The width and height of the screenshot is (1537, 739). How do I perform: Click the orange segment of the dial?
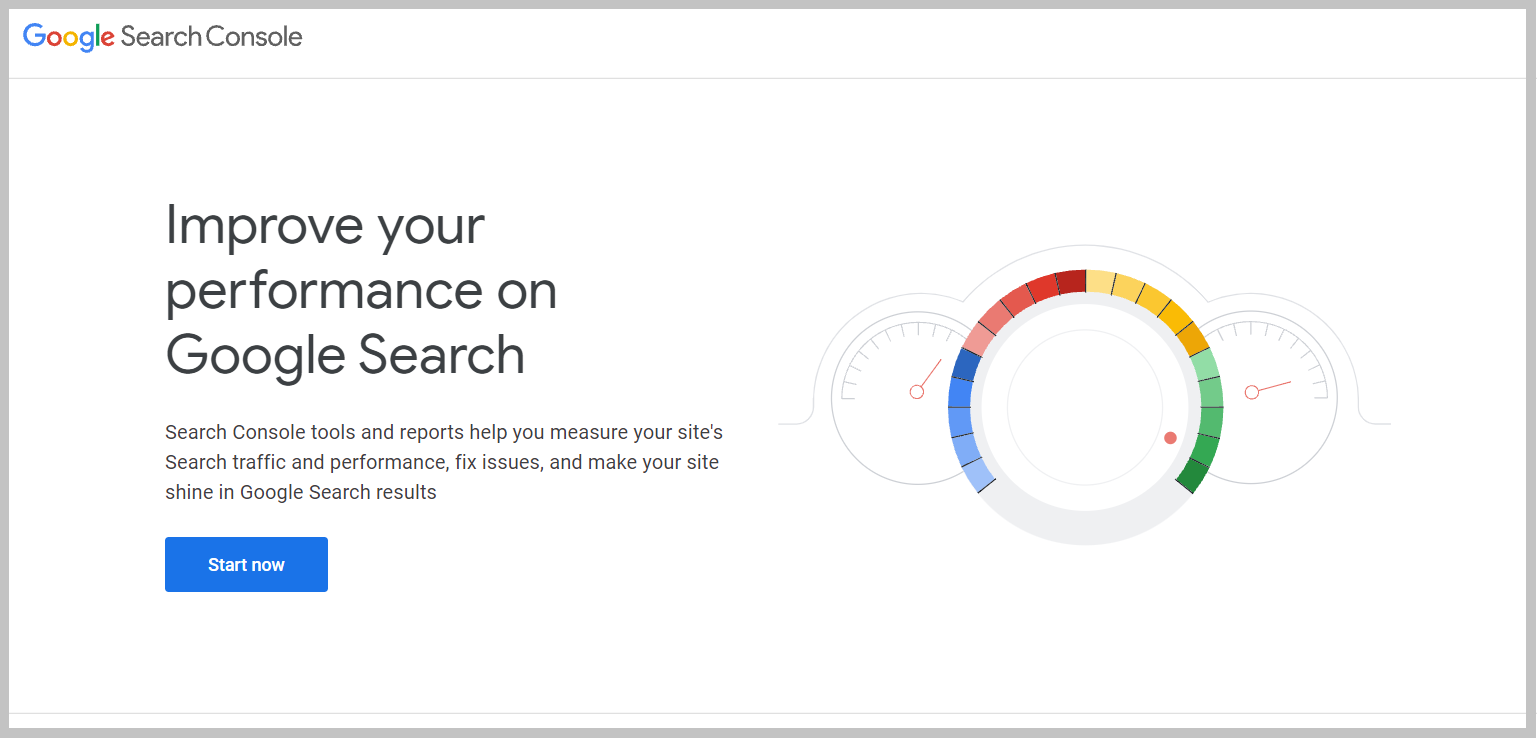[1192, 339]
